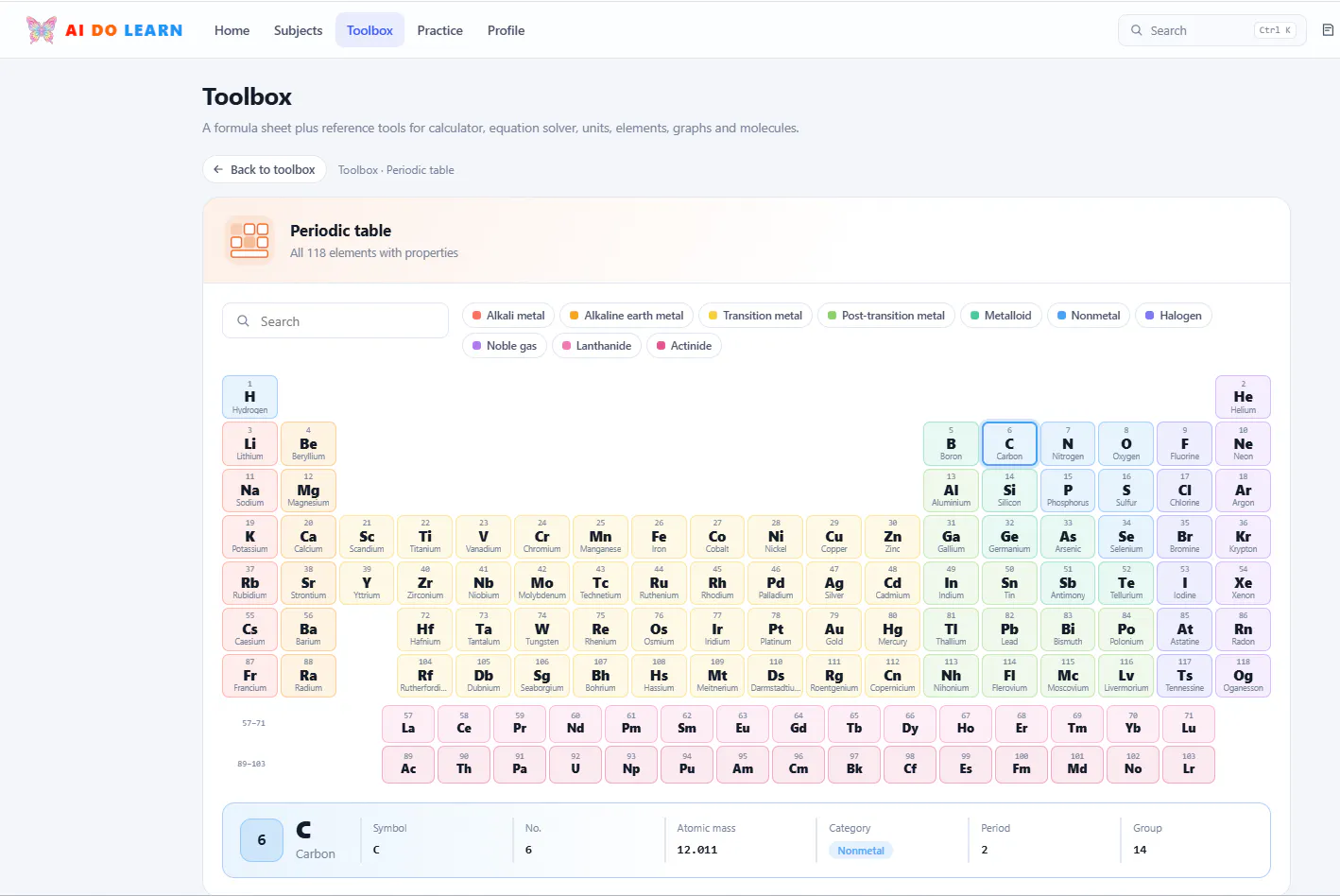The width and height of the screenshot is (1340, 896).
Task: Click the Nonmetal category badge in details
Action: pyautogui.click(x=861, y=851)
